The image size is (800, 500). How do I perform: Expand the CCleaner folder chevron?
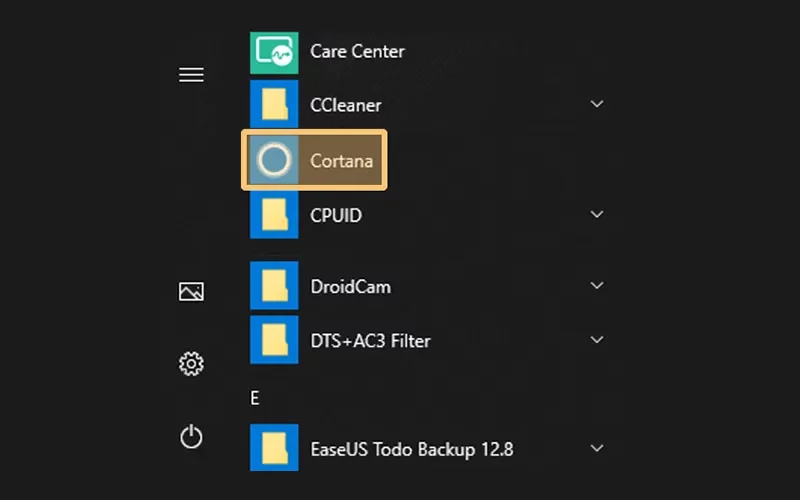pyautogui.click(x=597, y=104)
